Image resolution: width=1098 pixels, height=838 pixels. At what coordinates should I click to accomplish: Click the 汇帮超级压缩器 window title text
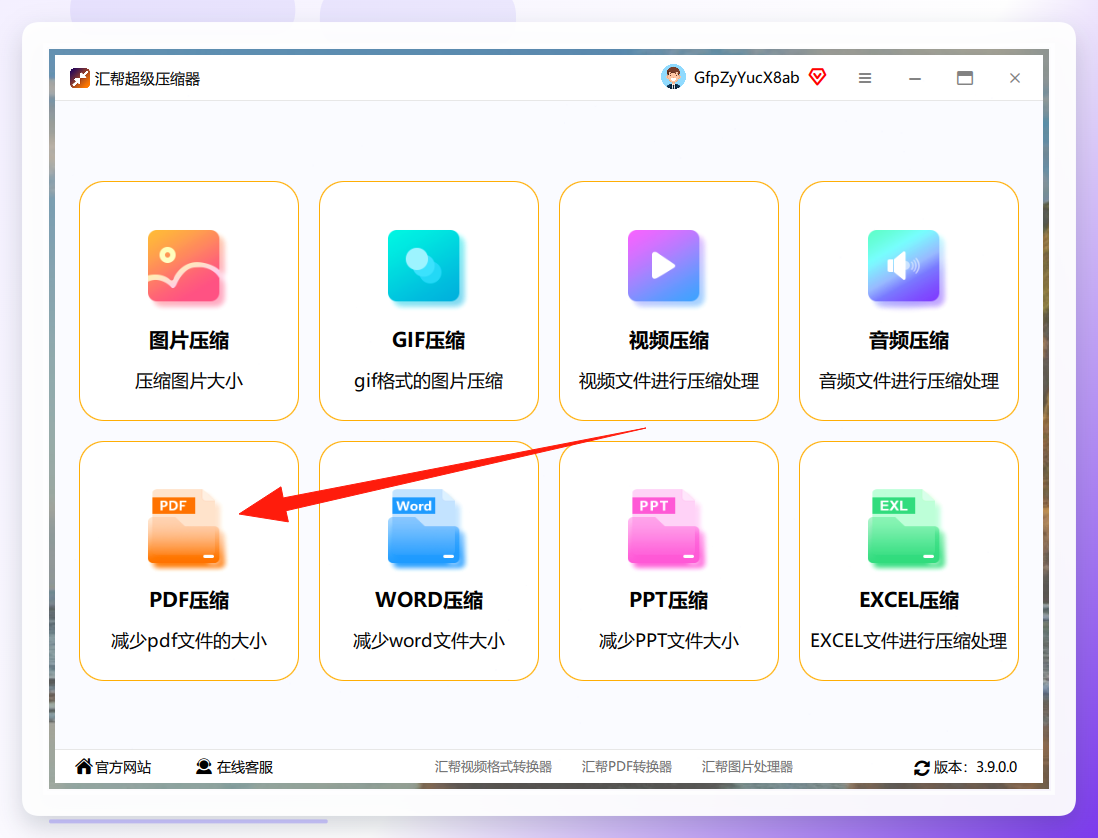[x=147, y=78]
